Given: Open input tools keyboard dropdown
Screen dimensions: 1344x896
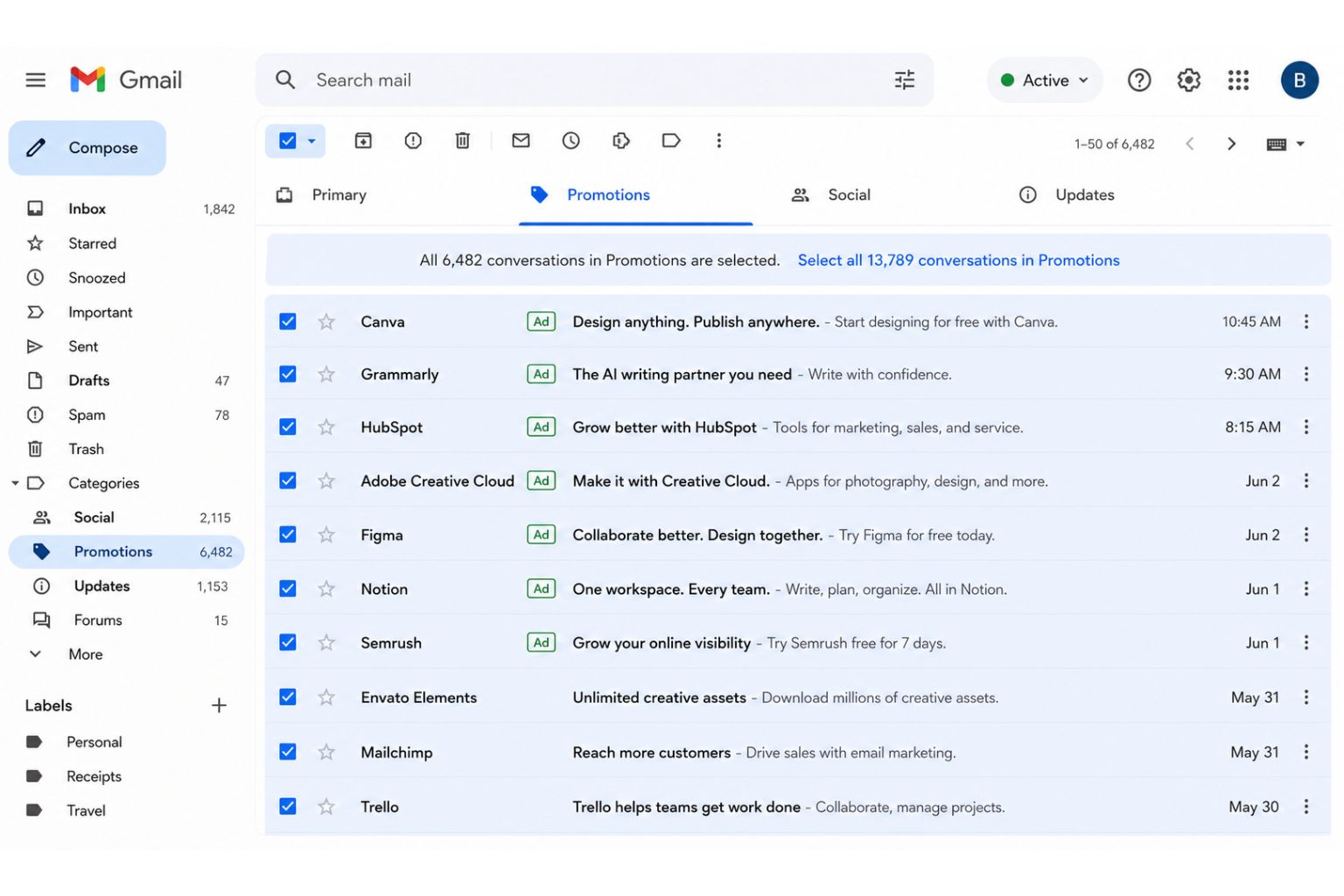Looking at the screenshot, I should pyautogui.click(x=1286, y=144).
